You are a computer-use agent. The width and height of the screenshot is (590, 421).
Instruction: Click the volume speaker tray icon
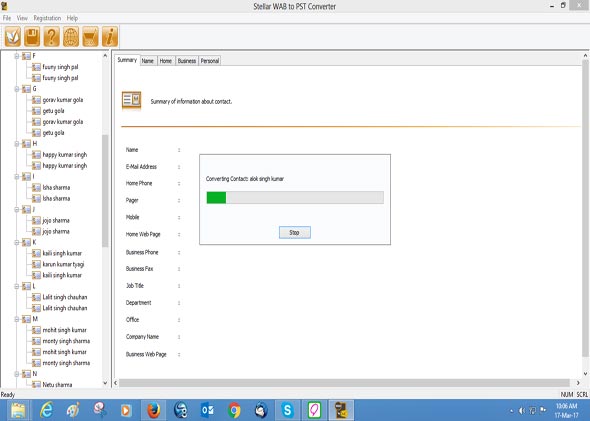pos(522,410)
